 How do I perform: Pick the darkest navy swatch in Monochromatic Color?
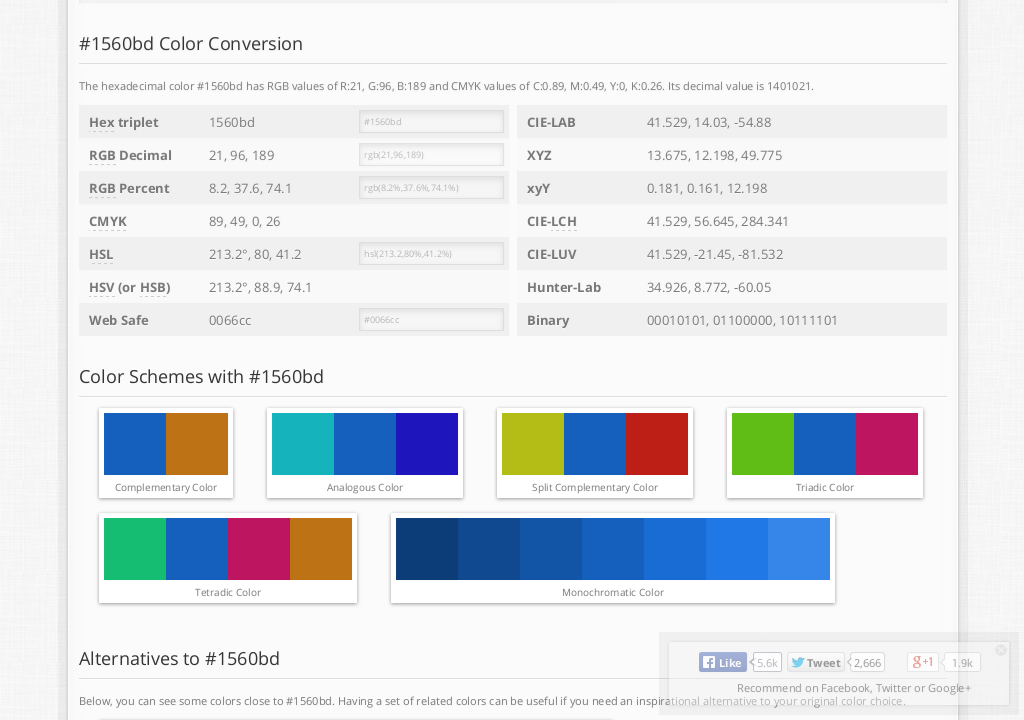[x=427, y=549]
